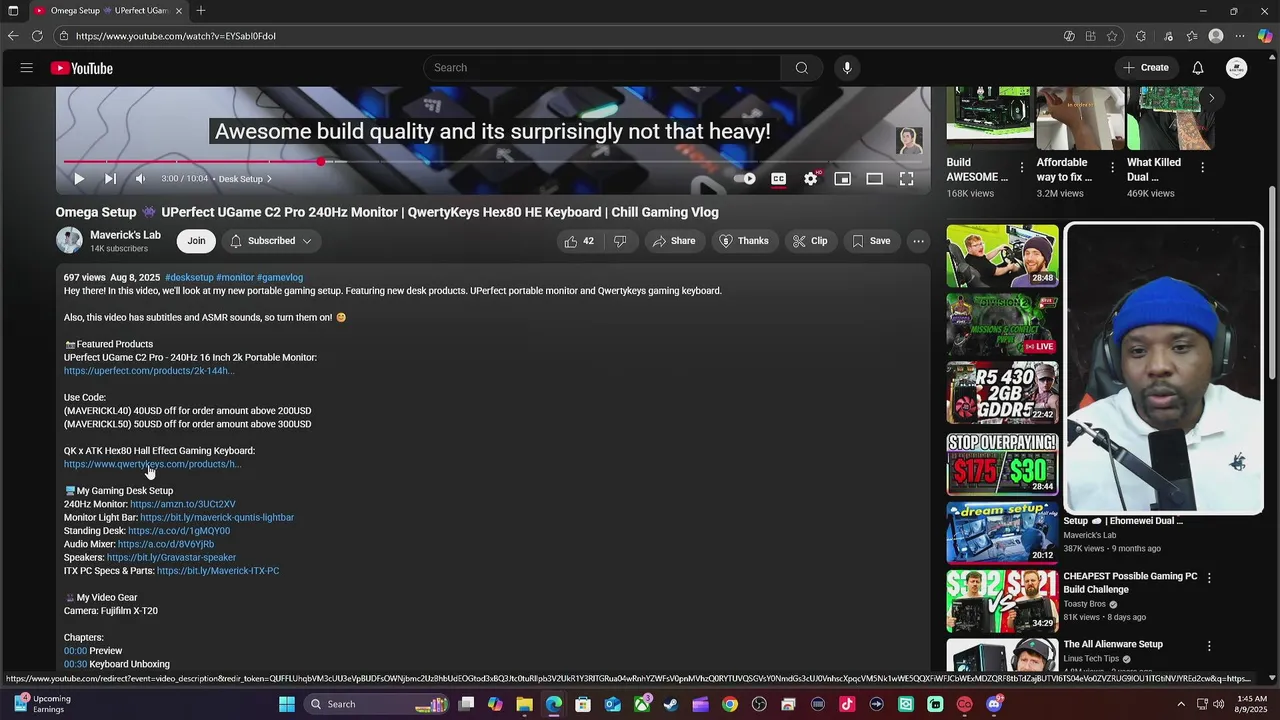Screen dimensions: 1280x720
Task: Open browser Settings and more menu
Action: (x=1240, y=36)
